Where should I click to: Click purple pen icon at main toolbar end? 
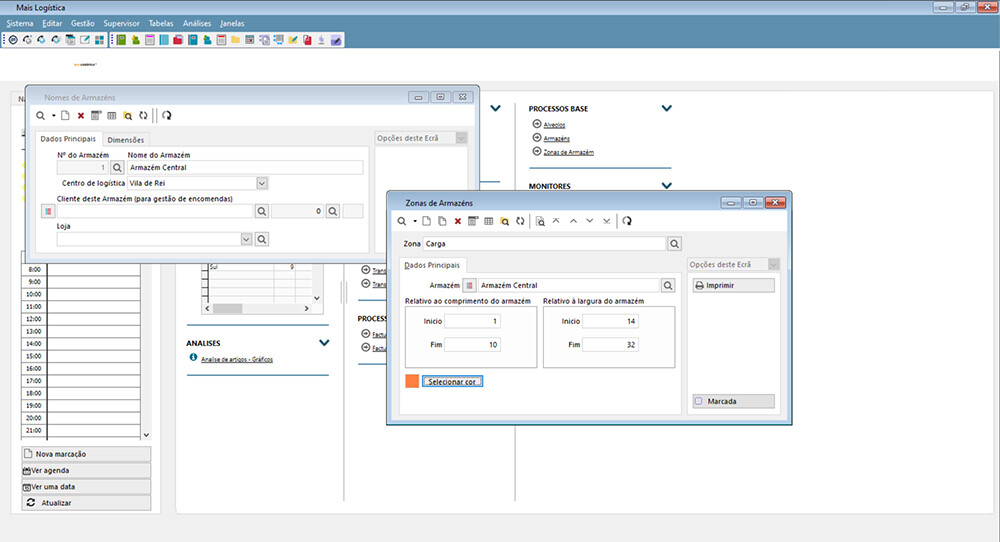(336, 40)
